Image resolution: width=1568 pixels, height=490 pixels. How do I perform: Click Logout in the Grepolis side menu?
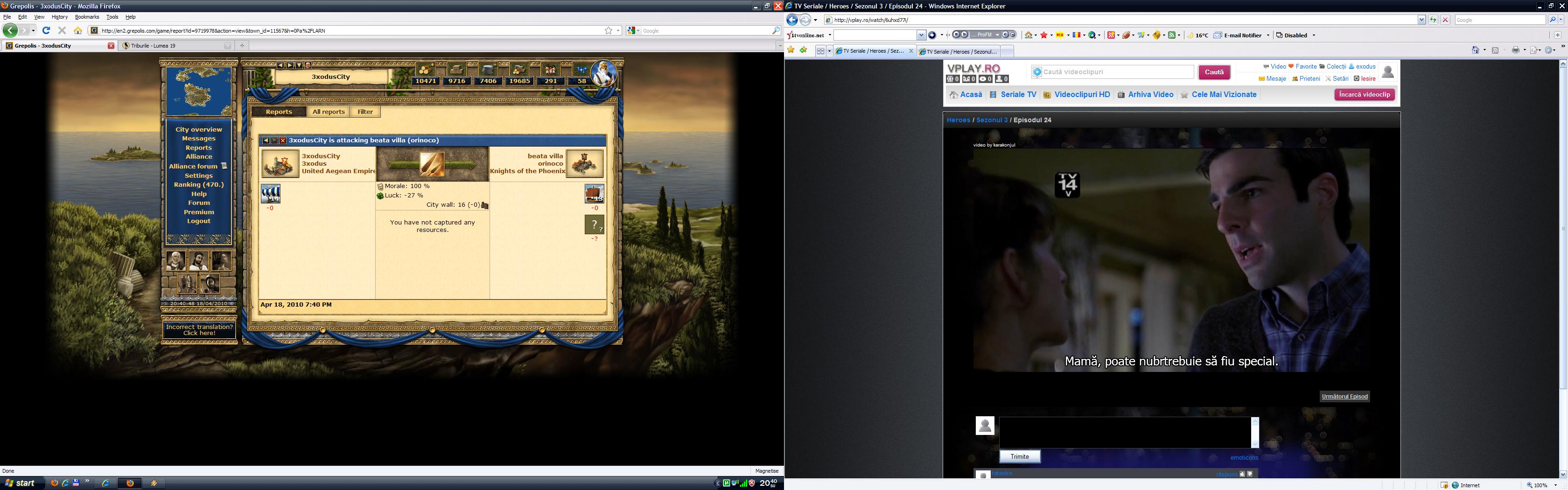[x=199, y=221]
